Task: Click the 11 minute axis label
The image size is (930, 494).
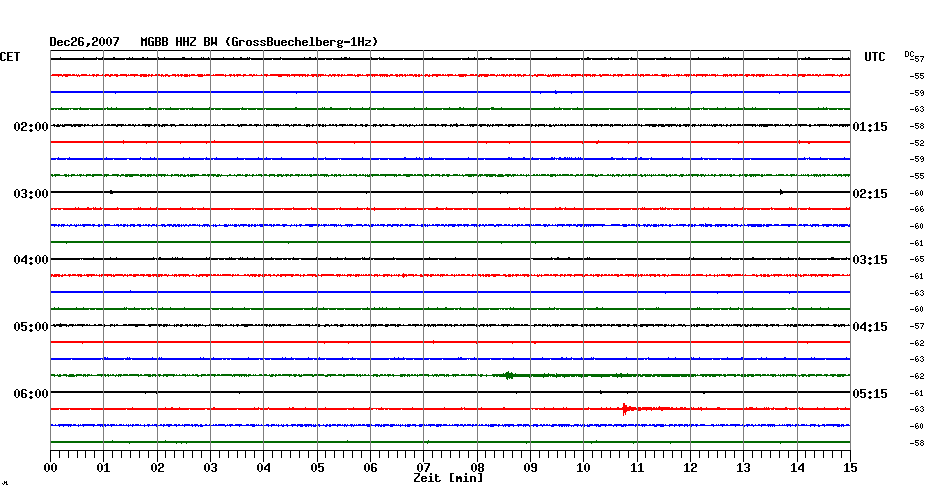Action: coord(637,468)
